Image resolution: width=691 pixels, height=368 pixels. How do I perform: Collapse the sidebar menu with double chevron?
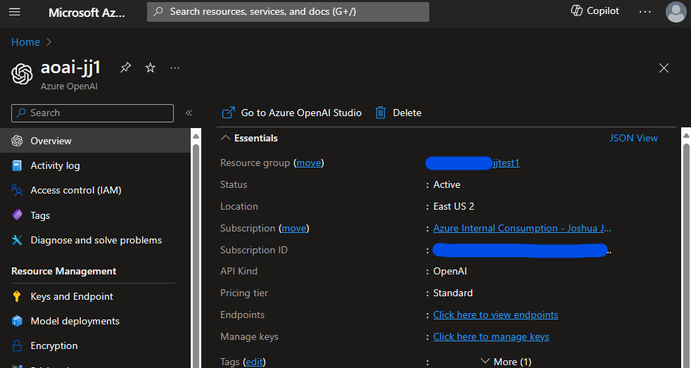[x=189, y=113]
